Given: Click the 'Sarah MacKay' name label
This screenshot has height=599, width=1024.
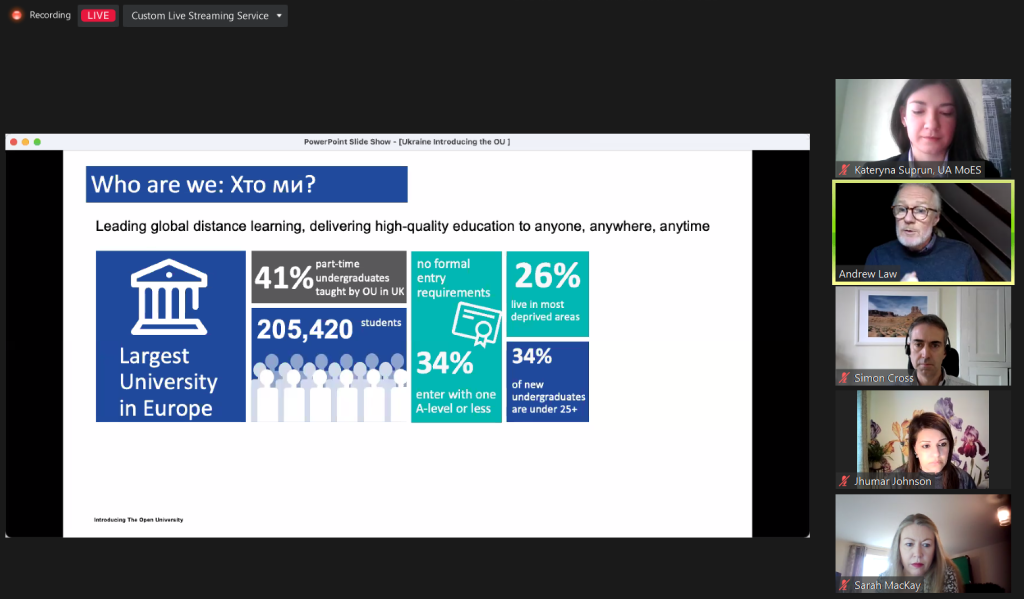Looking at the screenshot, I should (x=887, y=585).
